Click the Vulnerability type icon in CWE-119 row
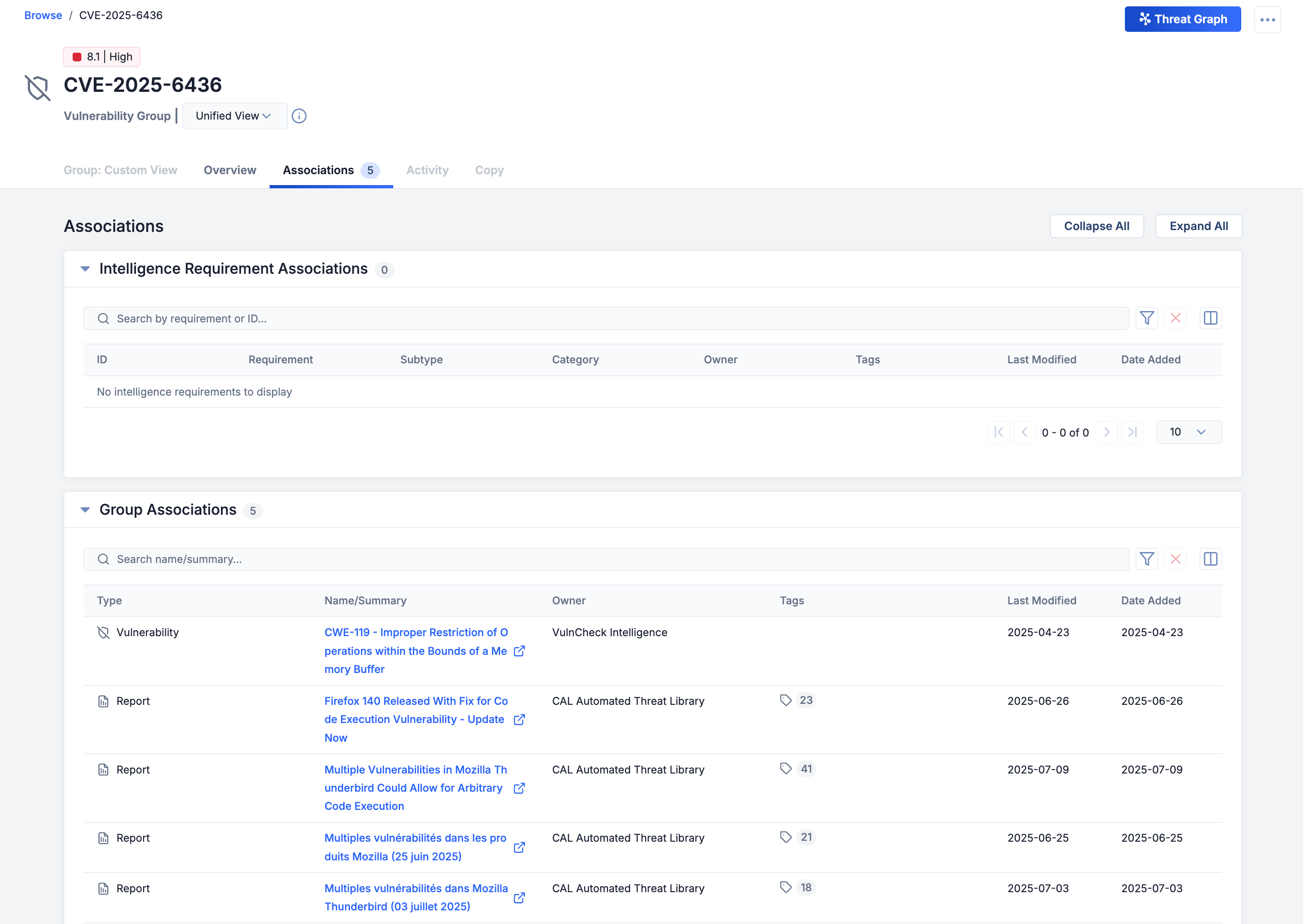Screen dimensions: 1303x924 (103, 633)
